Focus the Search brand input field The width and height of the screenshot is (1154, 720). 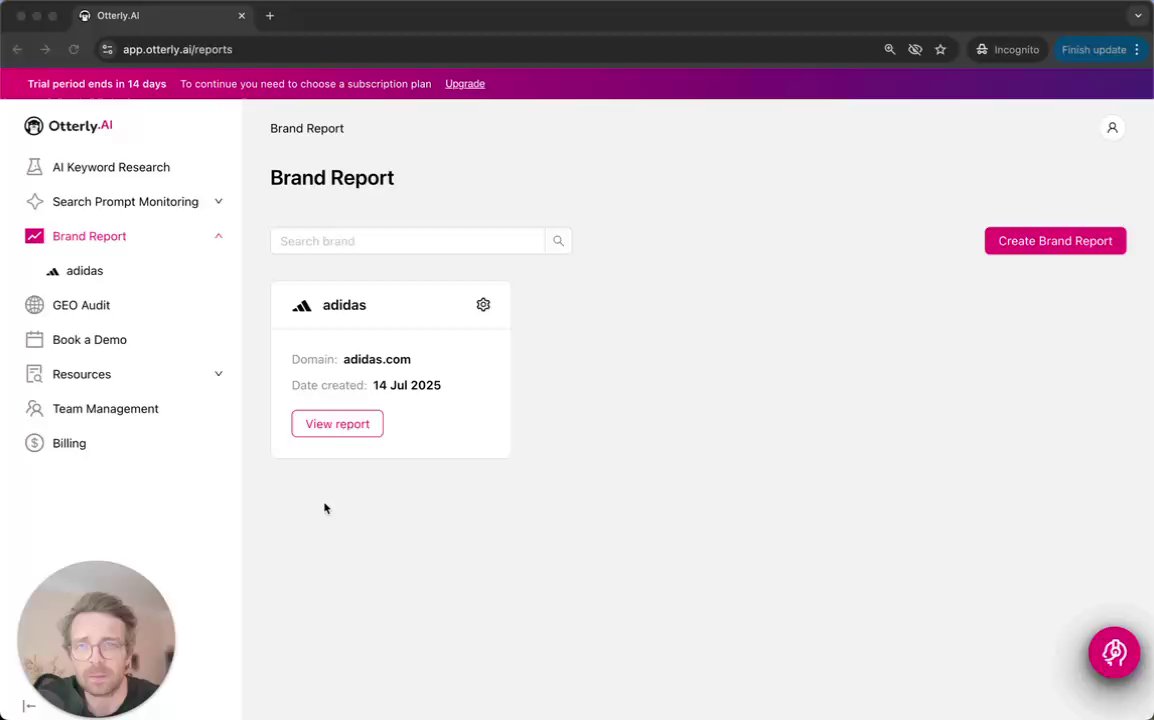(x=408, y=241)
